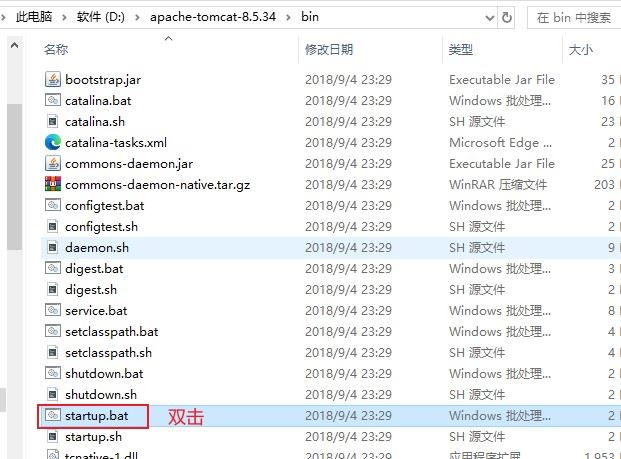
Task: Select the catalina.sh file name
Action: (95, 122)
